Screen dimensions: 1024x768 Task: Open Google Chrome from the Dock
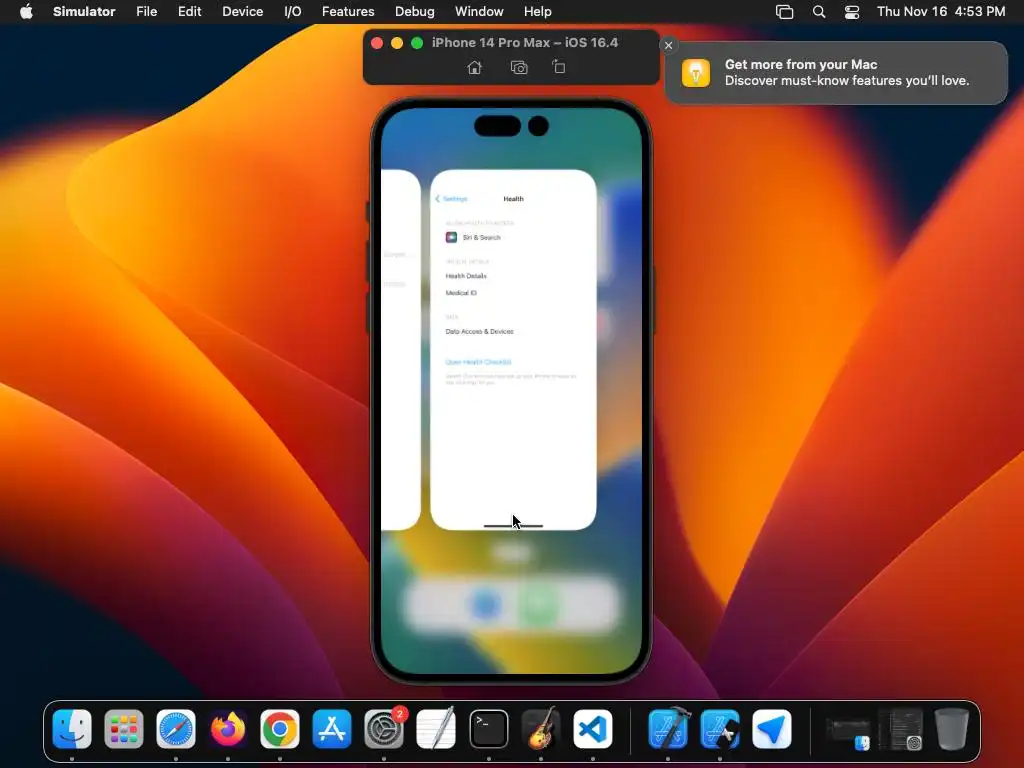coord(280,729)
